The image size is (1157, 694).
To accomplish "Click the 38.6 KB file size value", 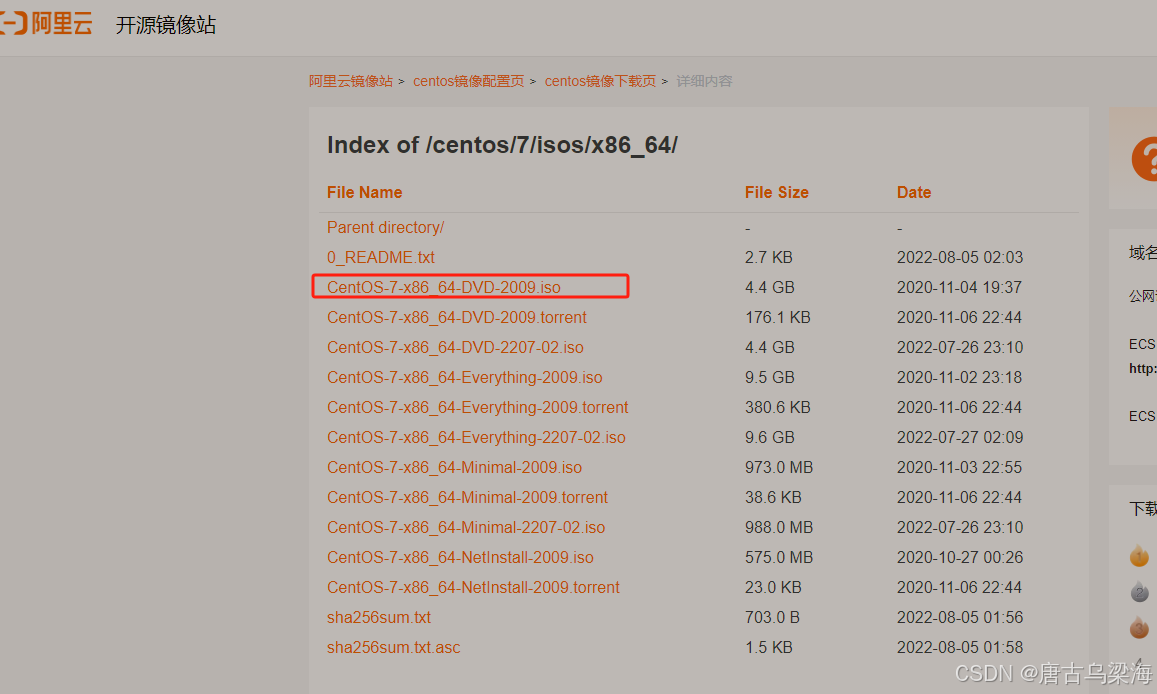I will (773, 497).
